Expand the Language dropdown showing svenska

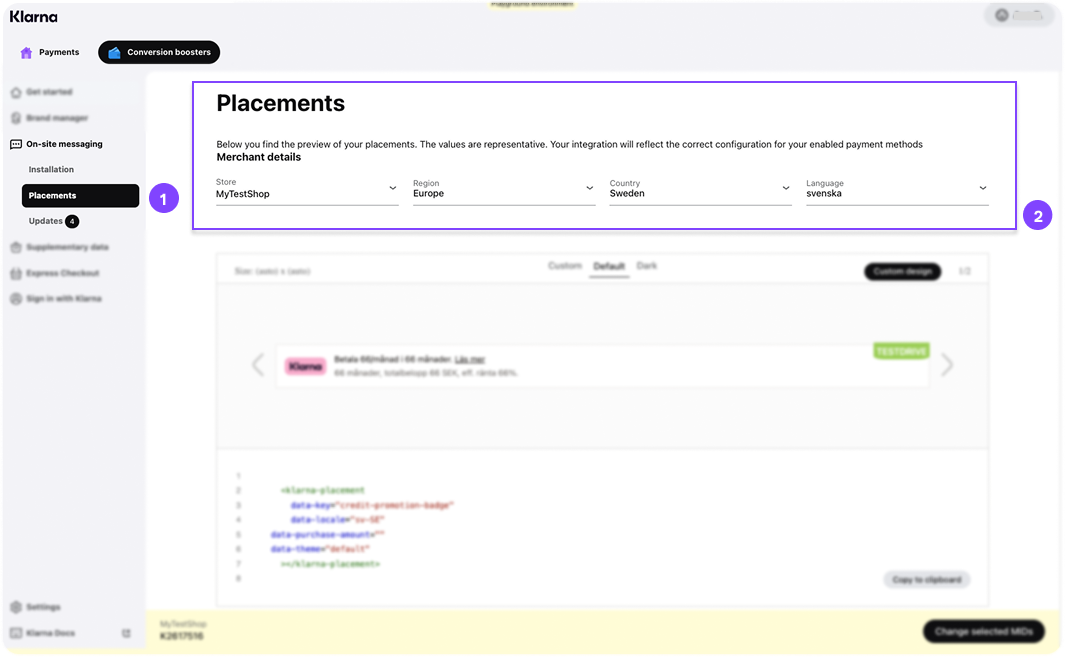pos(897,189)
